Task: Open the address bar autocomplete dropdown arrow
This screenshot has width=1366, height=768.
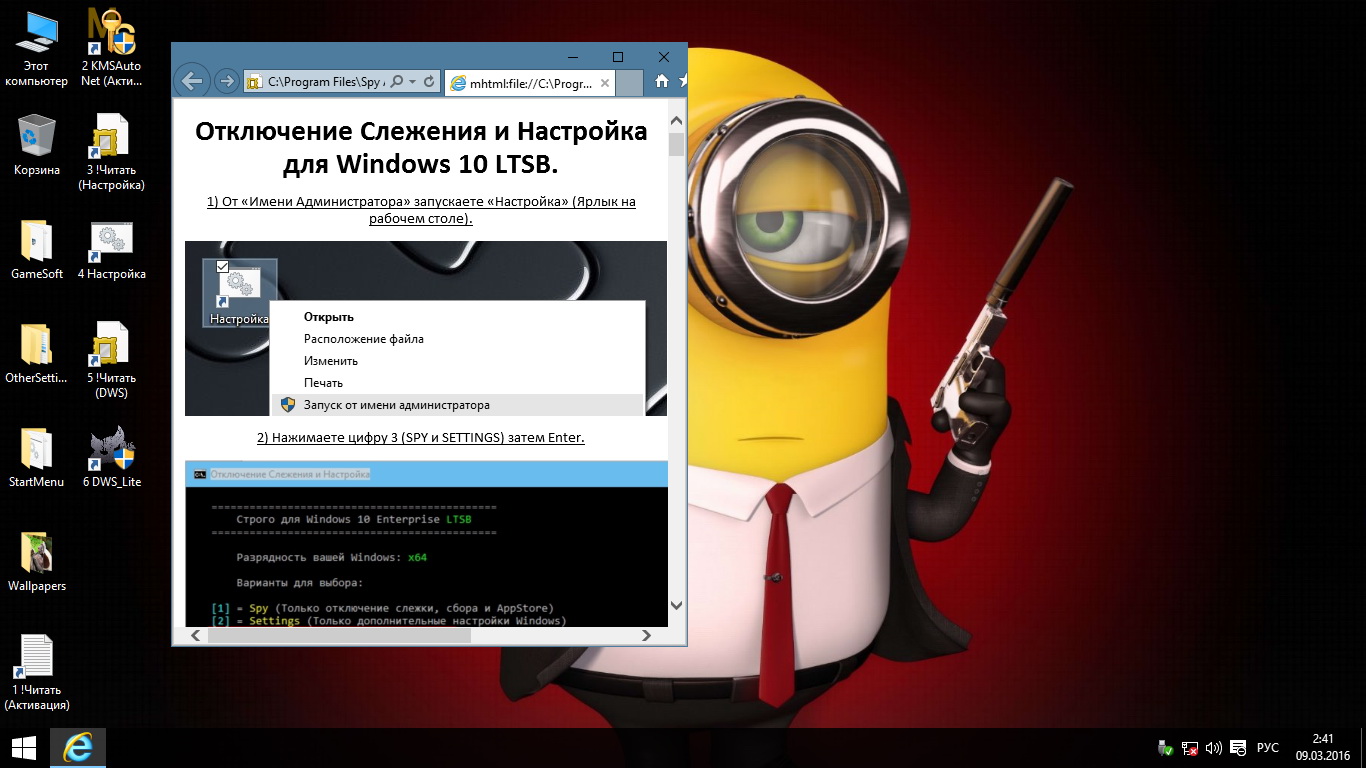Action: 412,82
